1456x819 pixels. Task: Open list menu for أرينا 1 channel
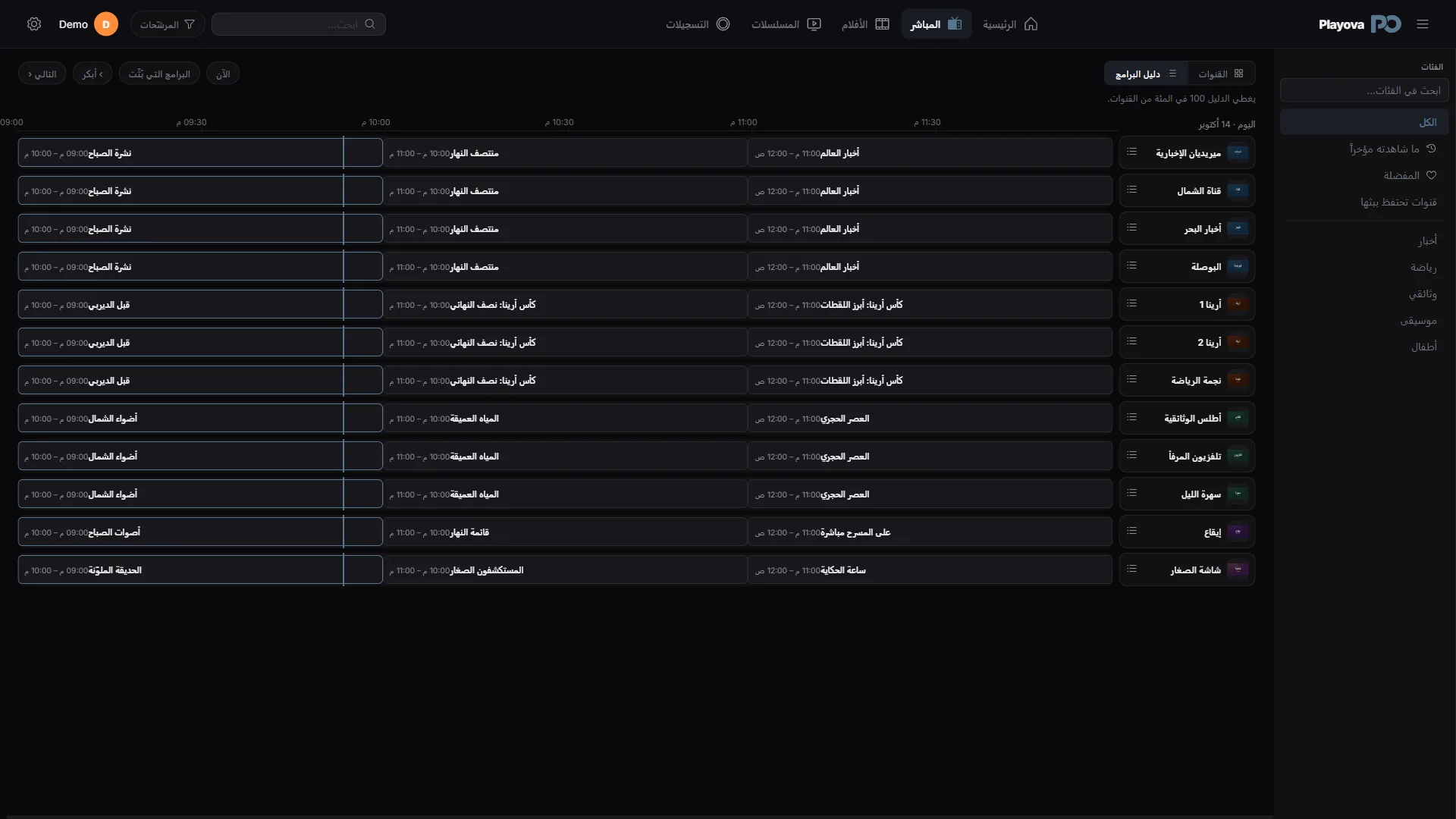point(1131,304)
